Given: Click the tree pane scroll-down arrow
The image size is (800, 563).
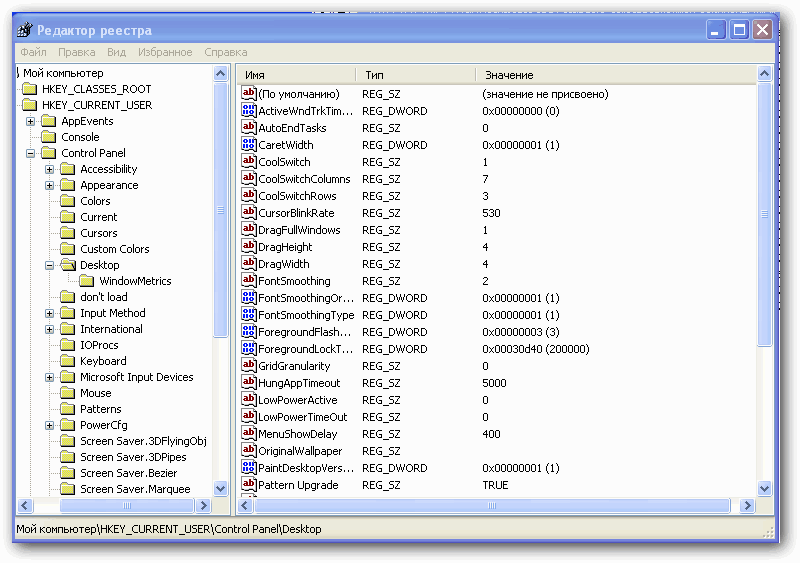Looking at the screenshot, I should (x=220, y=488).
